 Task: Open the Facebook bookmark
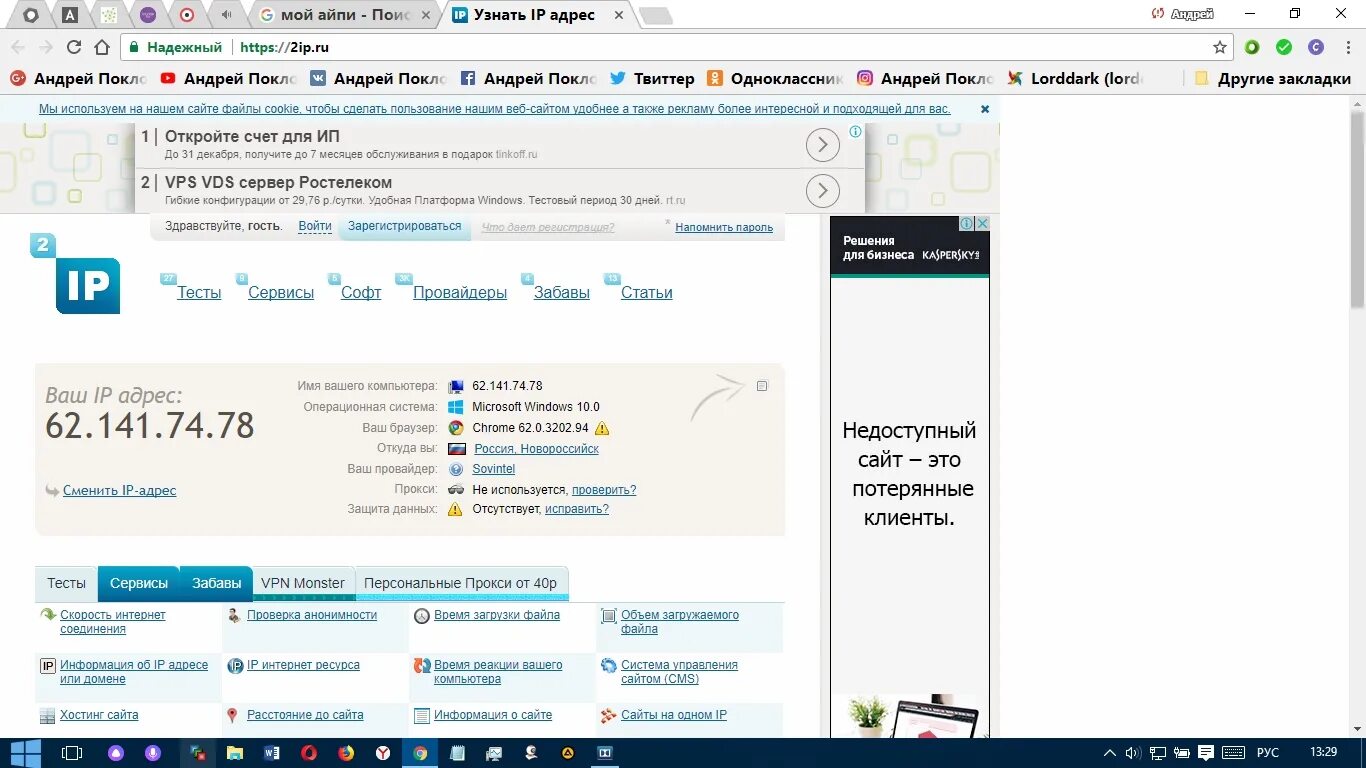click(528, 78)
